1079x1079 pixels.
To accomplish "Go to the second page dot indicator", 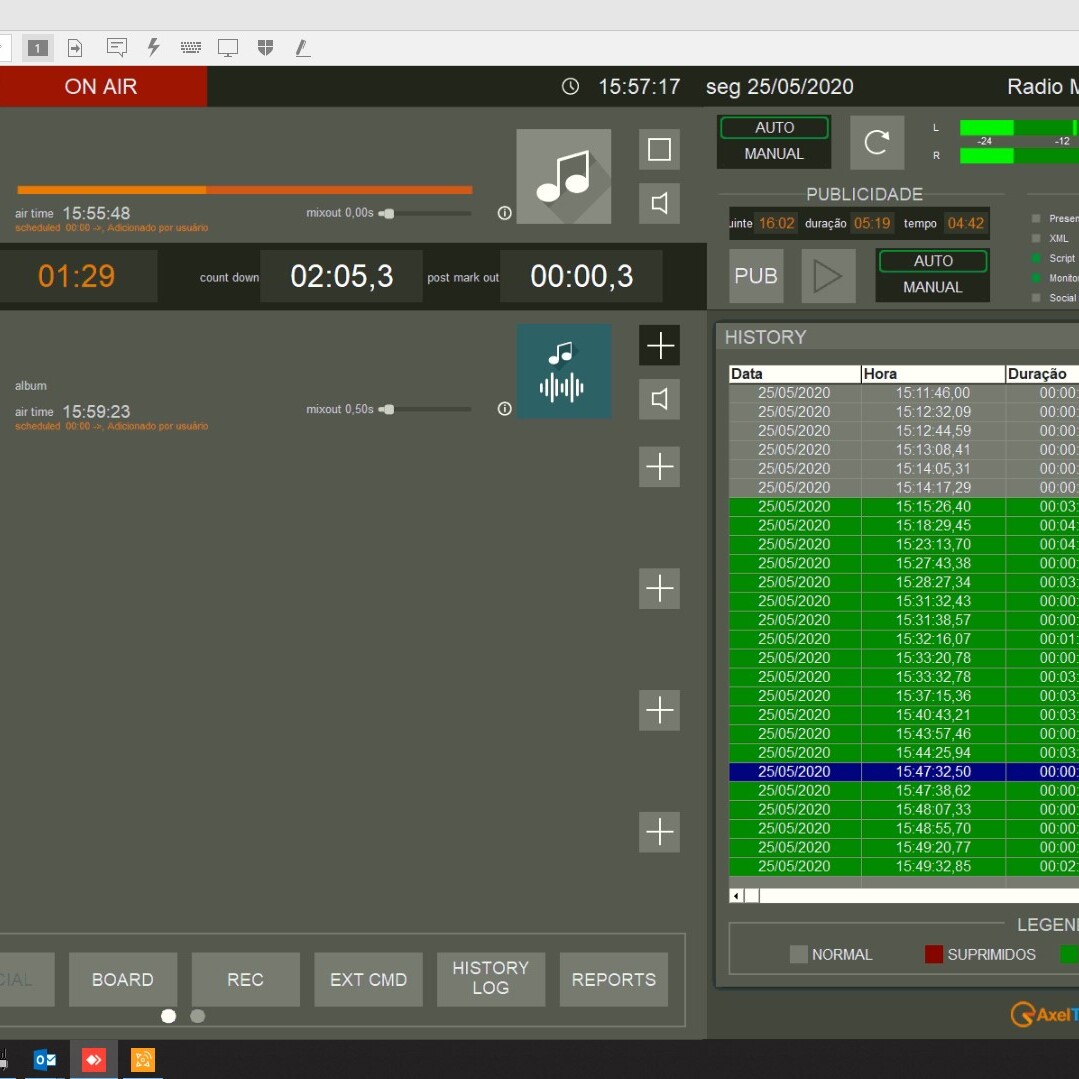I will click(x=198, y=1016).
